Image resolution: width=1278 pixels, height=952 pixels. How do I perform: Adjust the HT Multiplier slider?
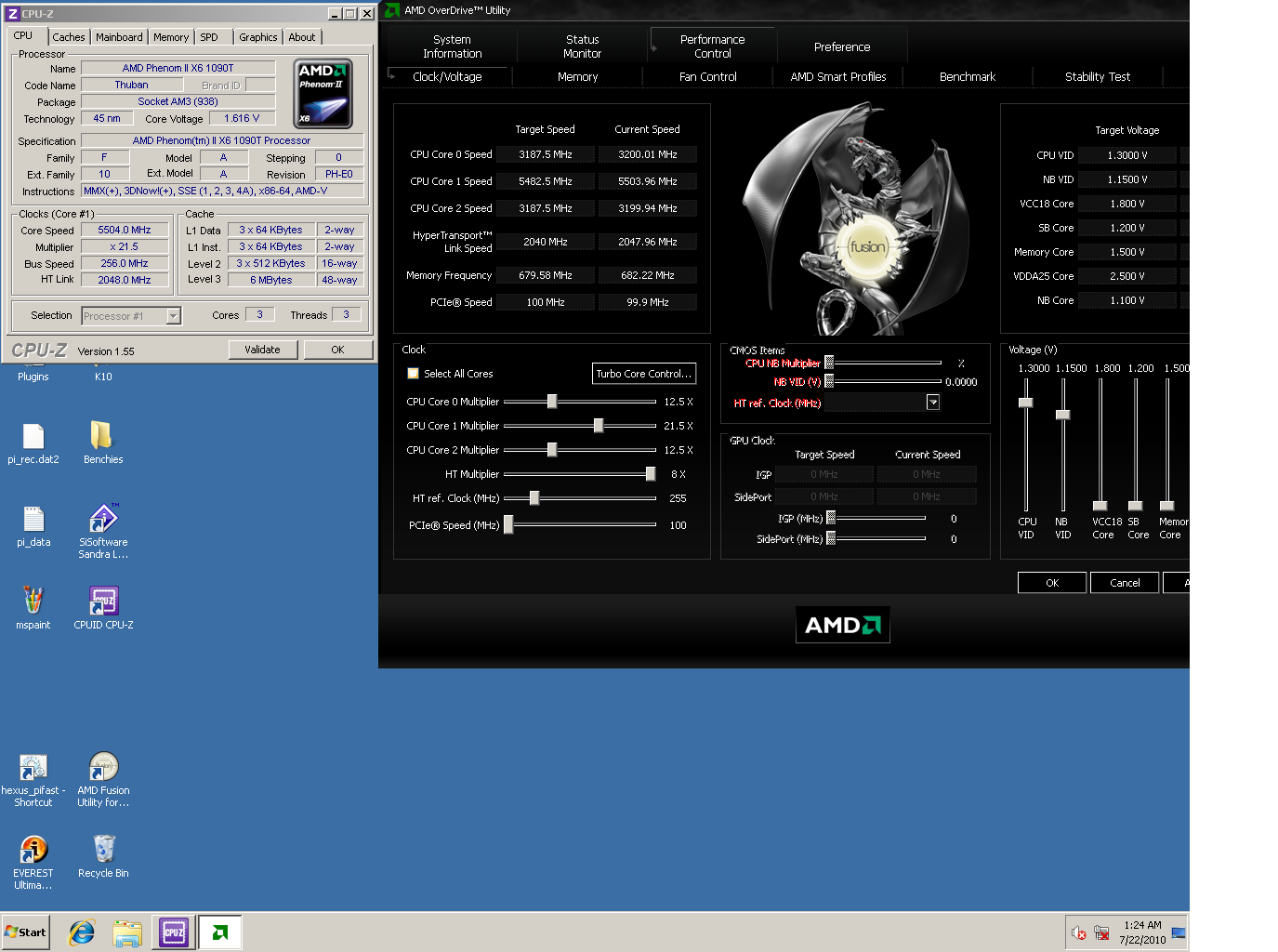pyautogui.click(x=651, y=474)
